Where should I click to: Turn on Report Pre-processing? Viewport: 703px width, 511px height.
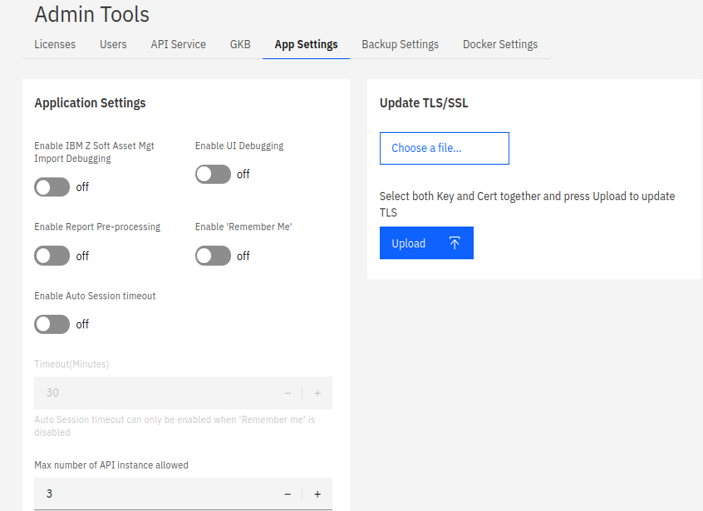pos(52,256)
